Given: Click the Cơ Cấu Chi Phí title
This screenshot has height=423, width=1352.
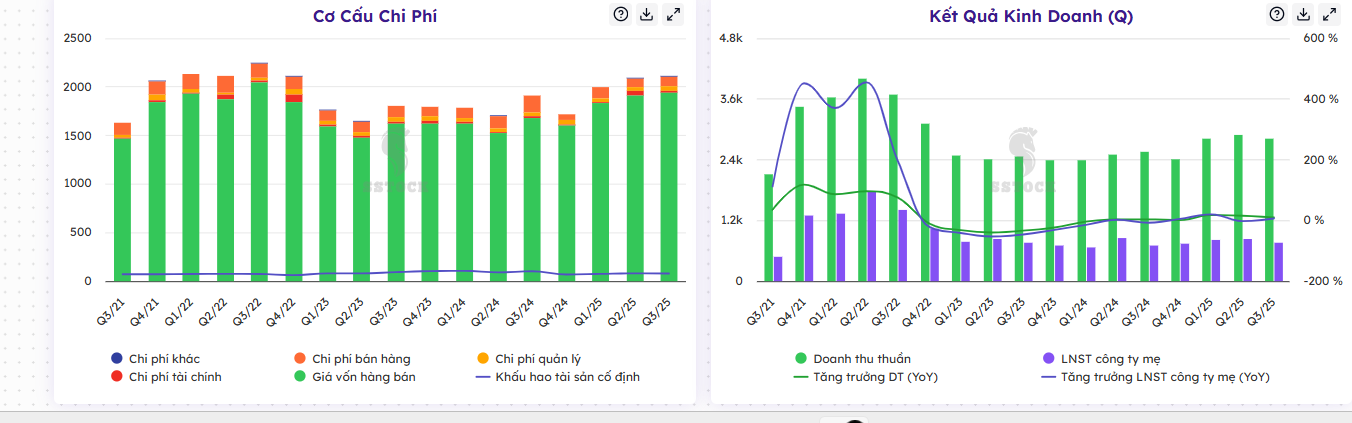Looking at the screenshot, I should pos(375,15).
